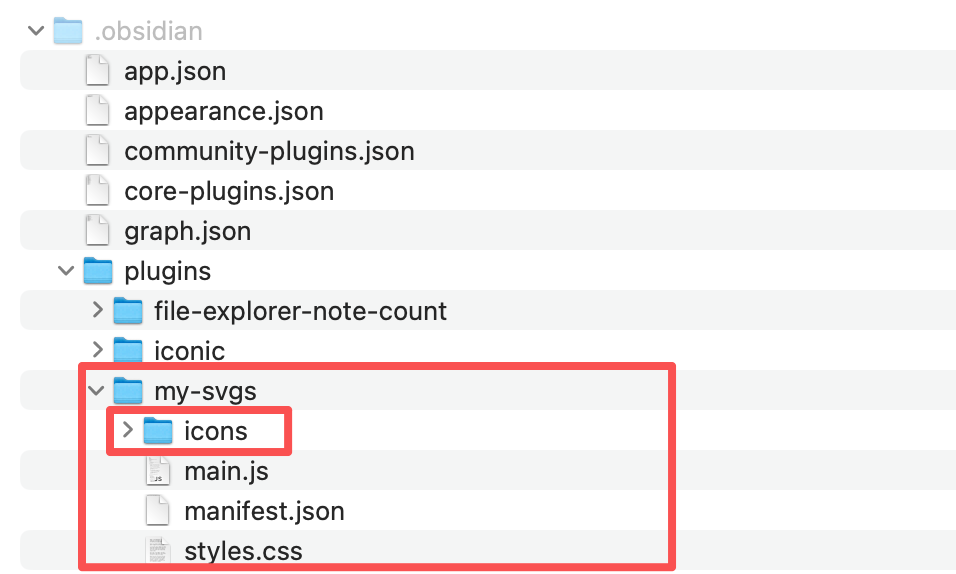956x574 pixels.
Task: Click the icons subfolder icon
Action: point(158,431)
